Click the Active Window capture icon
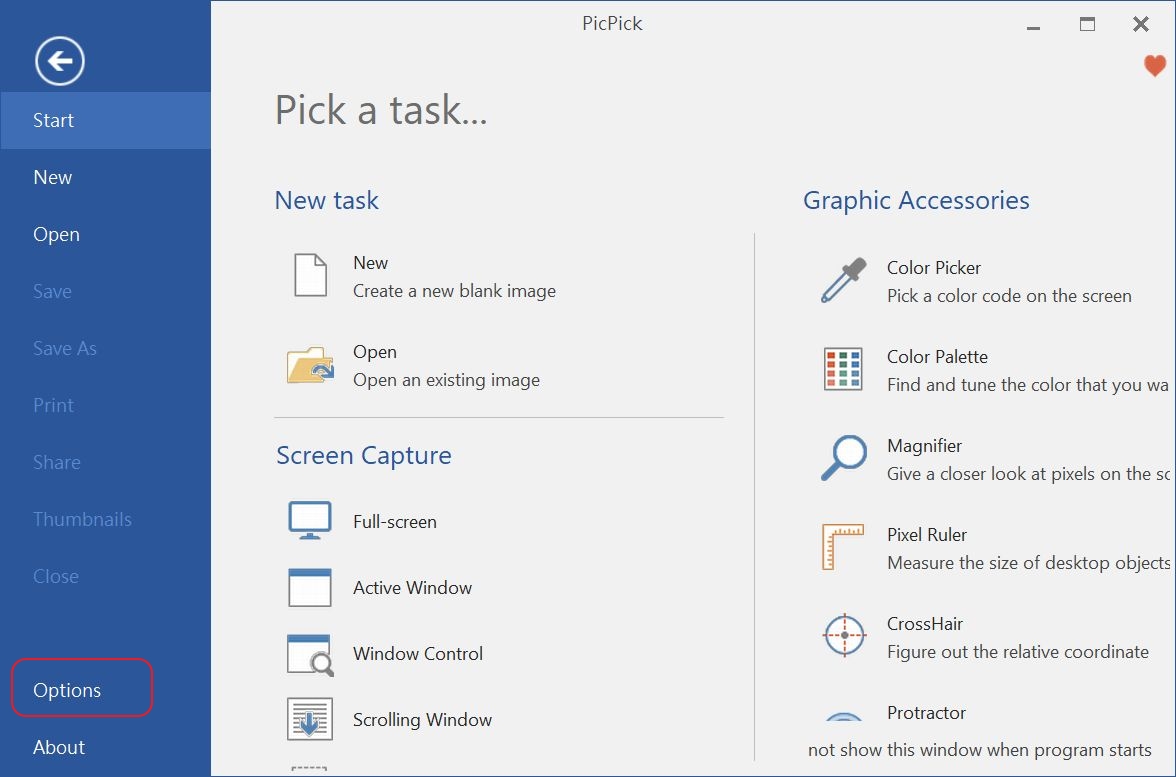Image resolution: width=1176 pixels, height=777 pixels. coord(310,587)
